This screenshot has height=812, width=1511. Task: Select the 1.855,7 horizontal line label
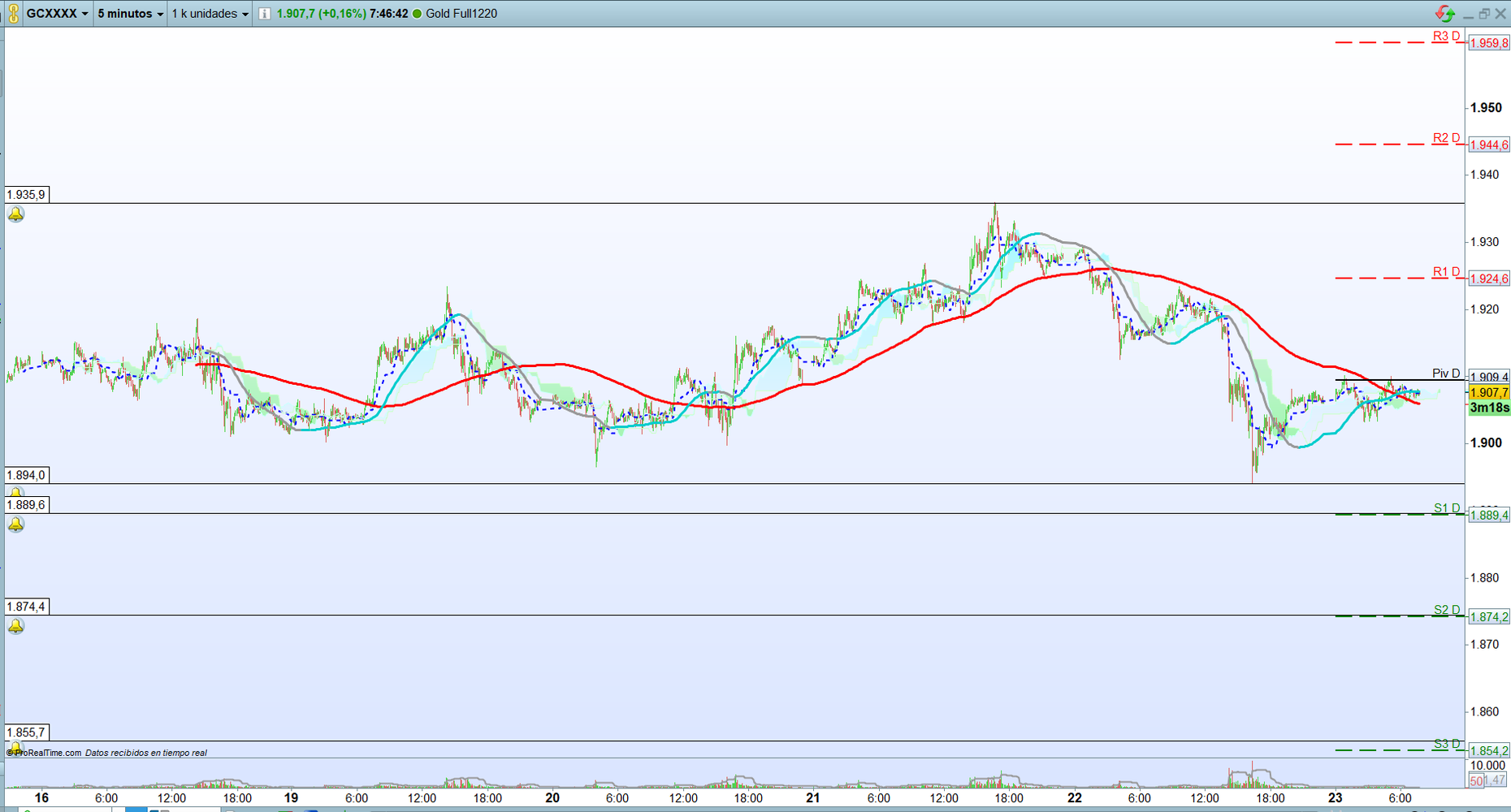(x=27, y=732)
